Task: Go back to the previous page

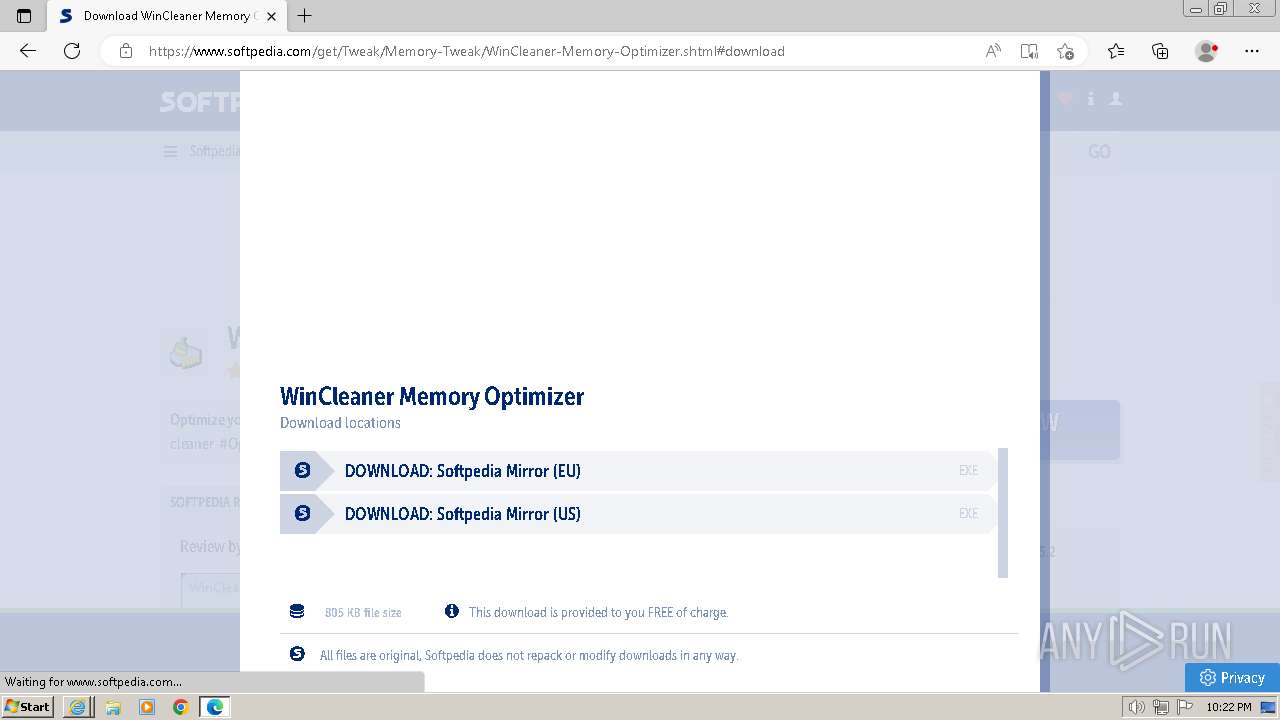Action: point(28,51)
